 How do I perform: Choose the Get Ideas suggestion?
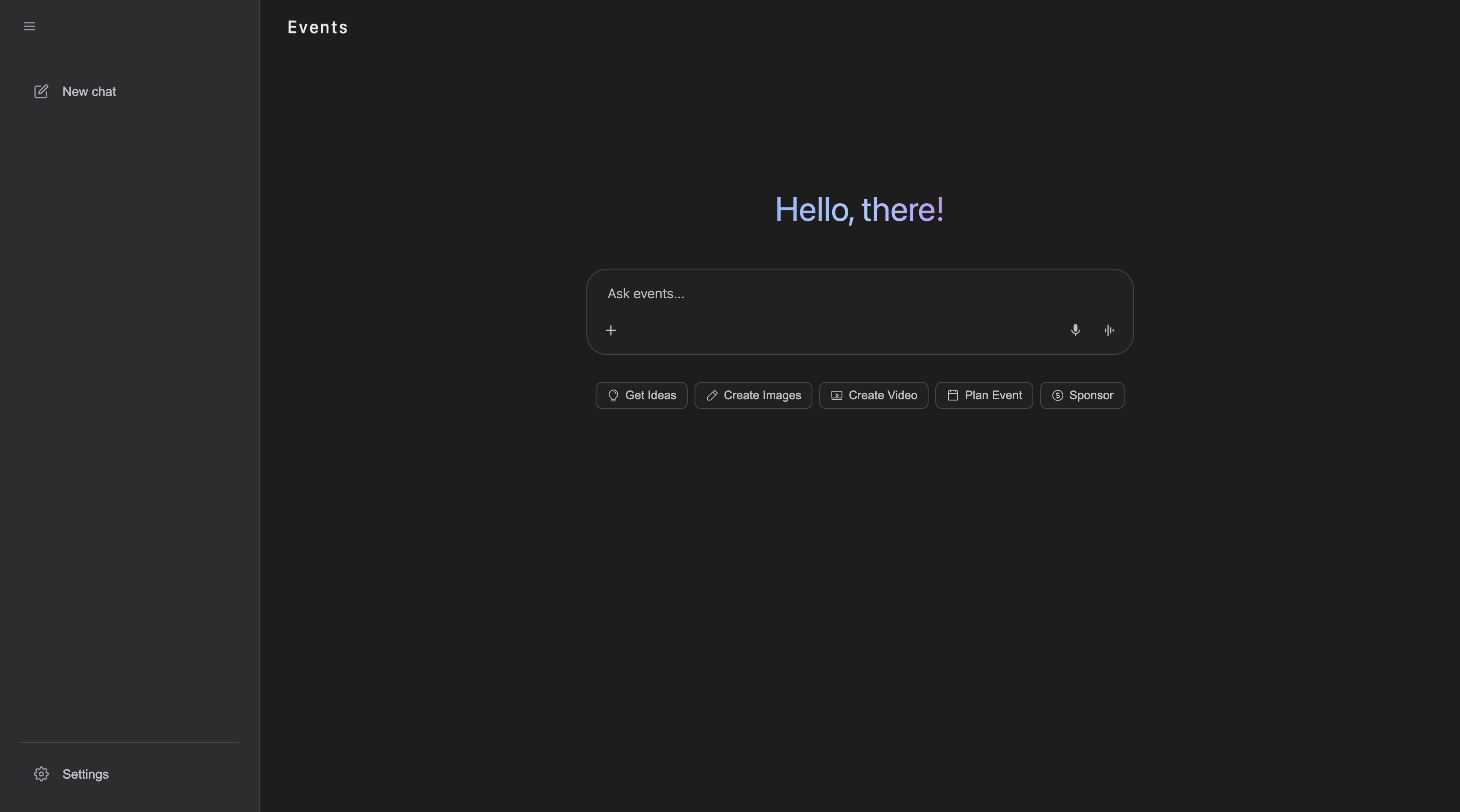pyautogui.click(x=641, y=395)
